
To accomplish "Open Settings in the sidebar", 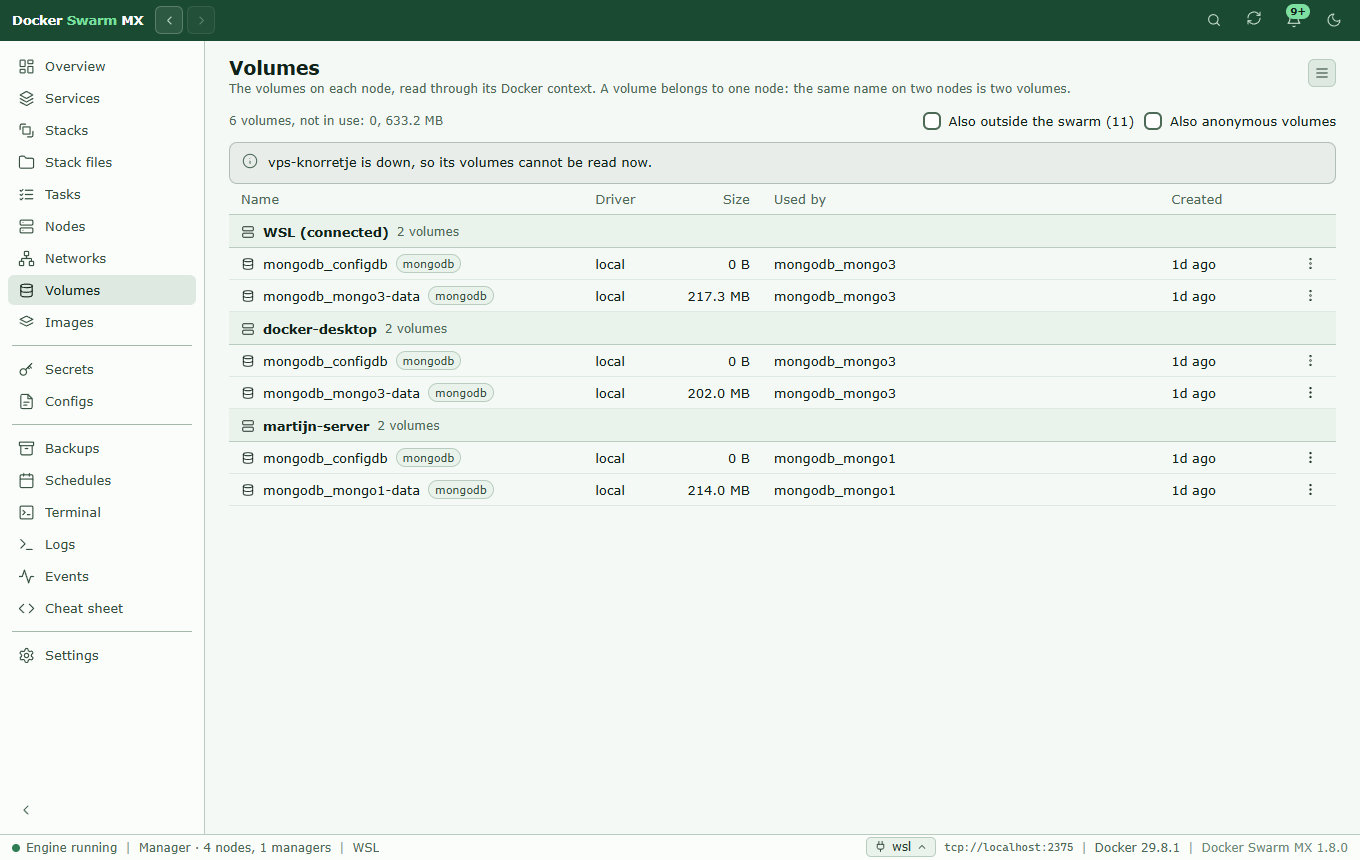I will pos(102,655).
